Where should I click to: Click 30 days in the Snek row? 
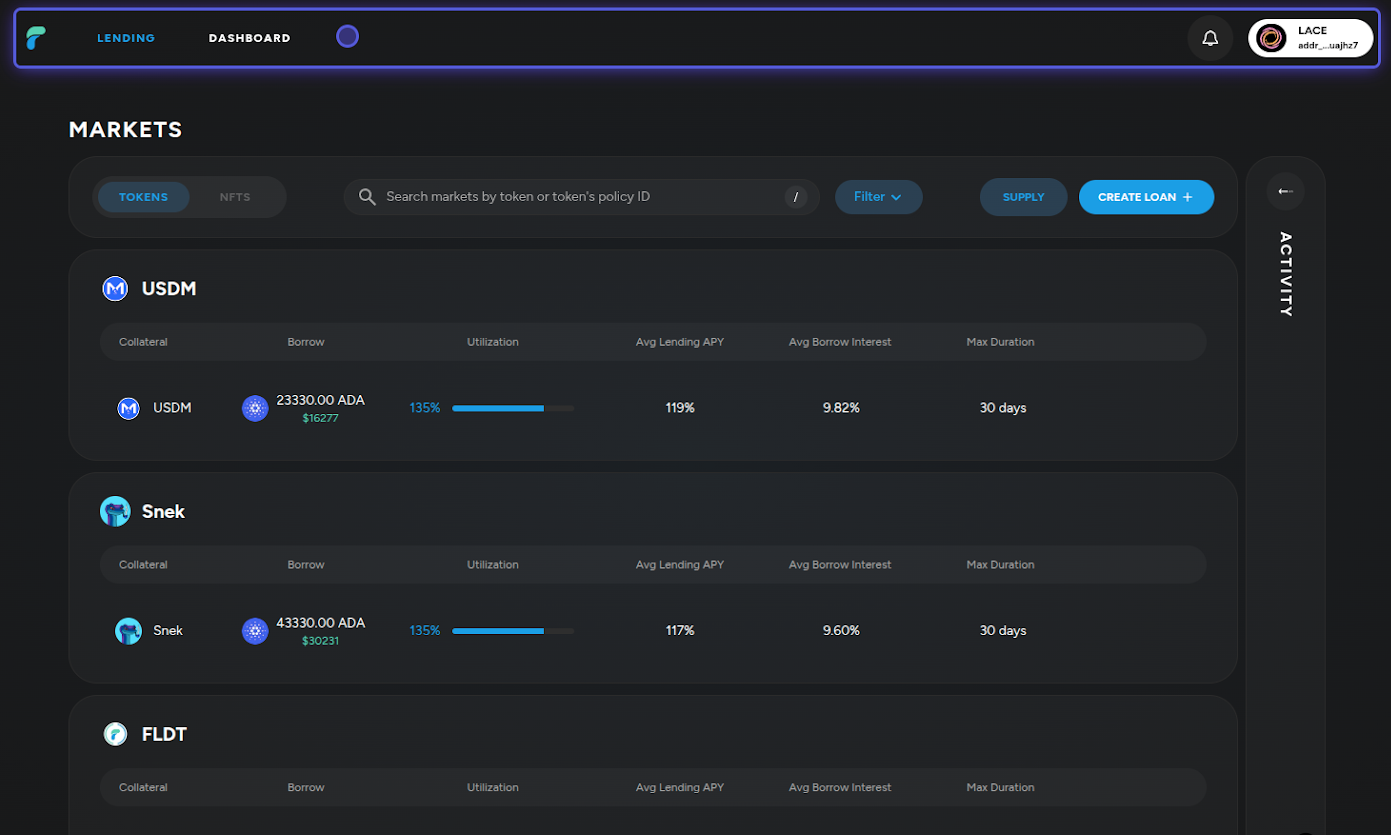point(1003,631)
